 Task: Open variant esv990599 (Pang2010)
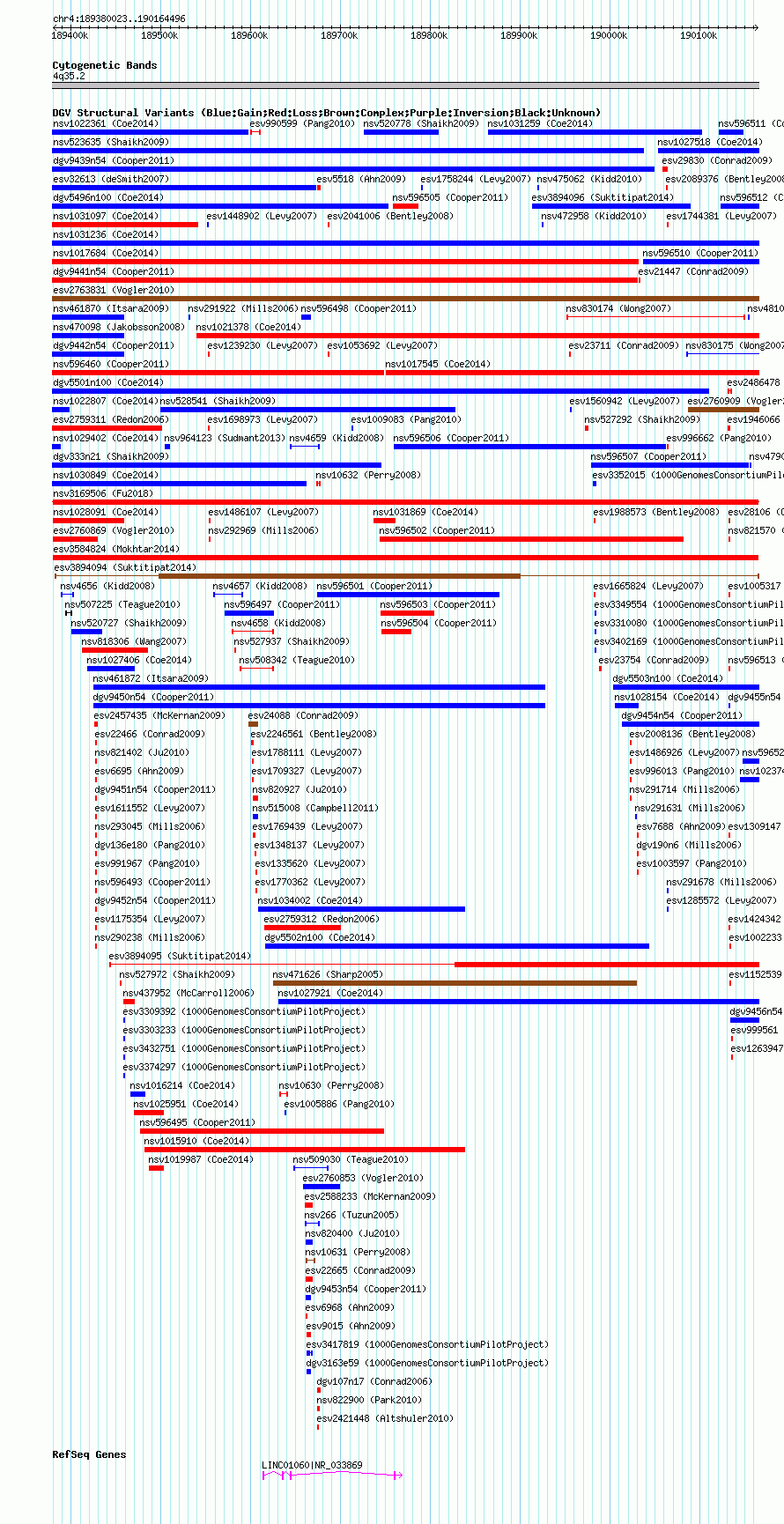point(302,123)
